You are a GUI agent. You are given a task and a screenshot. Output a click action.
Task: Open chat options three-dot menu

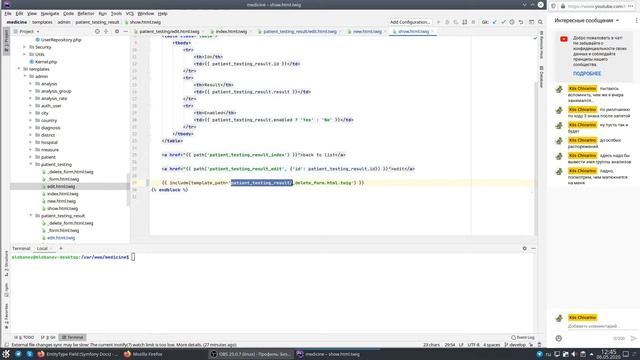636,20
